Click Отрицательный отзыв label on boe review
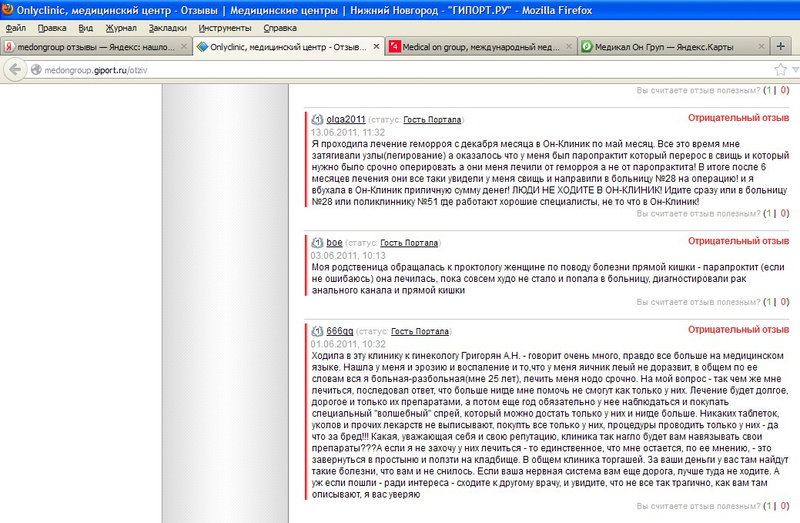This screenshot has height=523, width=800. pos(738,241)
